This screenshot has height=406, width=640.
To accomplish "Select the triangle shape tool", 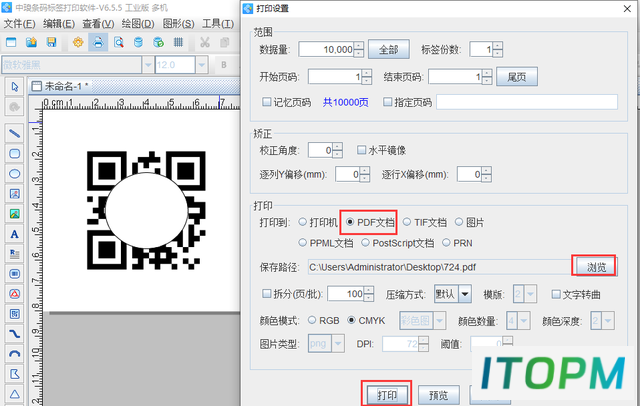I will 15,394.
